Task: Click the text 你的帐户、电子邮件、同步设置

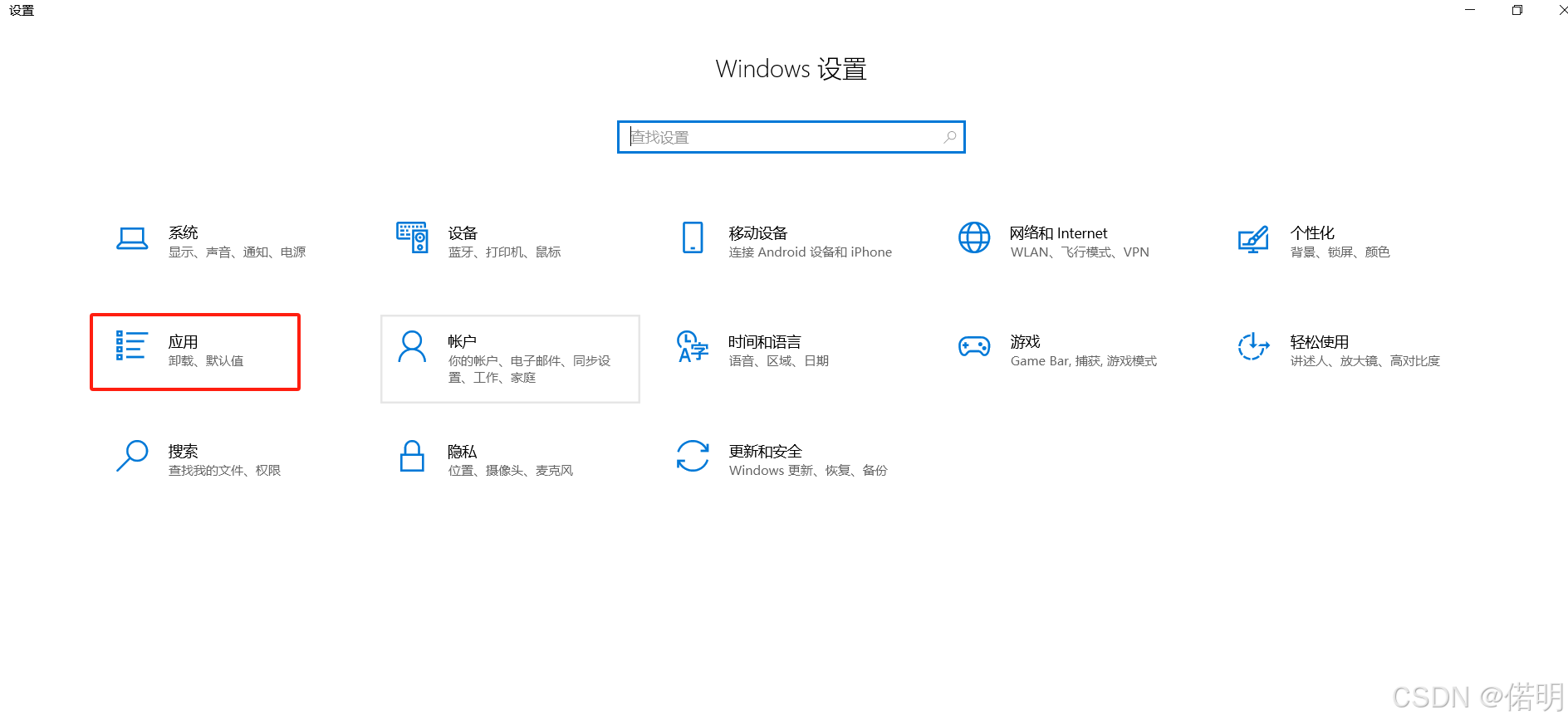Action: pyautogui.click(x=530, y=369)
